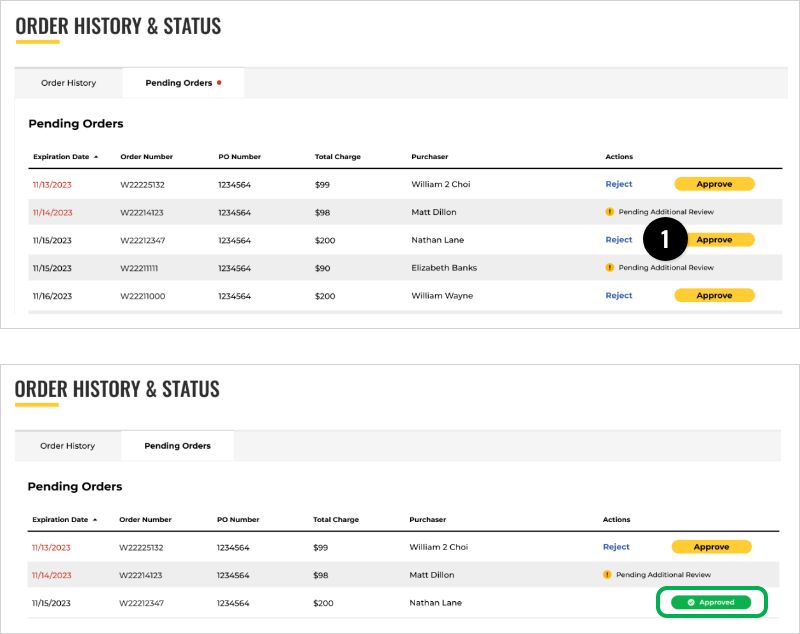Click warning icon in Elizabeth Banks row
The image size is (800, 634).
point(609,267)
